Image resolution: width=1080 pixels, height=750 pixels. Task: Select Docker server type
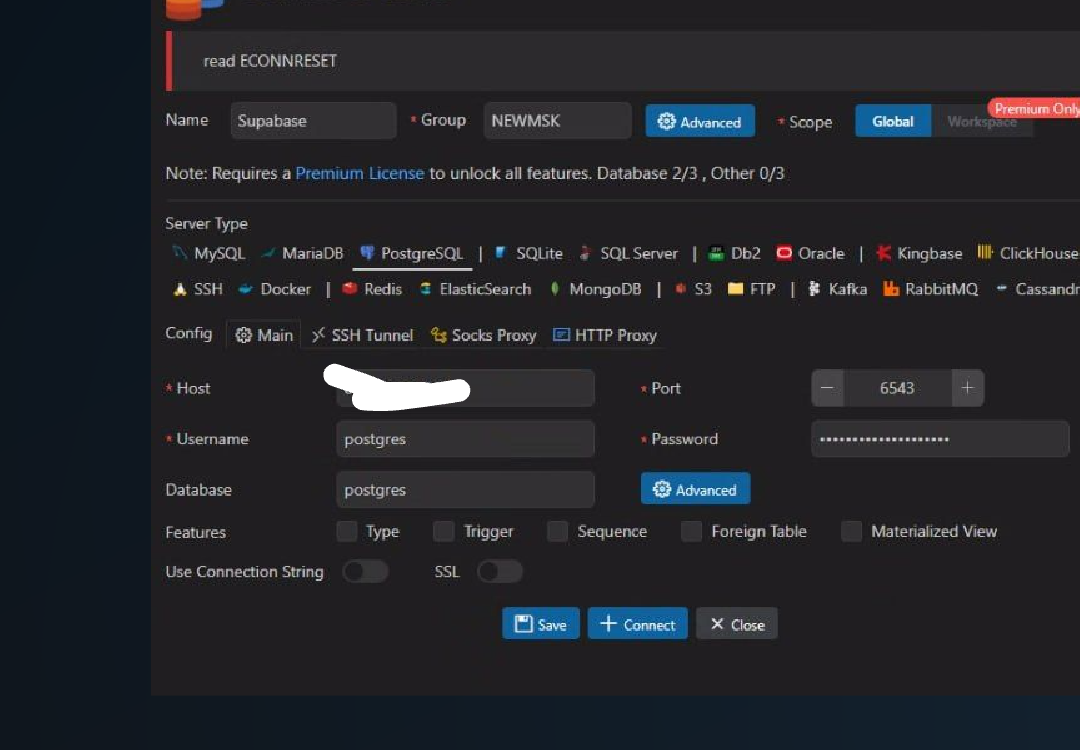pos(274,289)
